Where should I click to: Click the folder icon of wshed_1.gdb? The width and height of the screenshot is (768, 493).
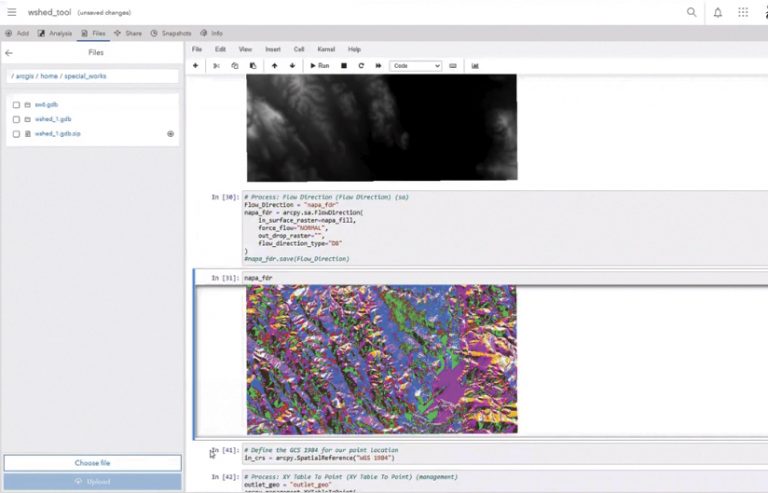pos(27,119)
